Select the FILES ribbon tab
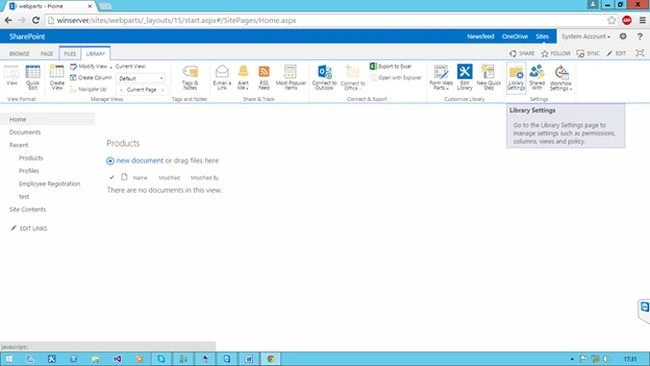The width and height of the screenshot is (650, 366). [70, 53]
